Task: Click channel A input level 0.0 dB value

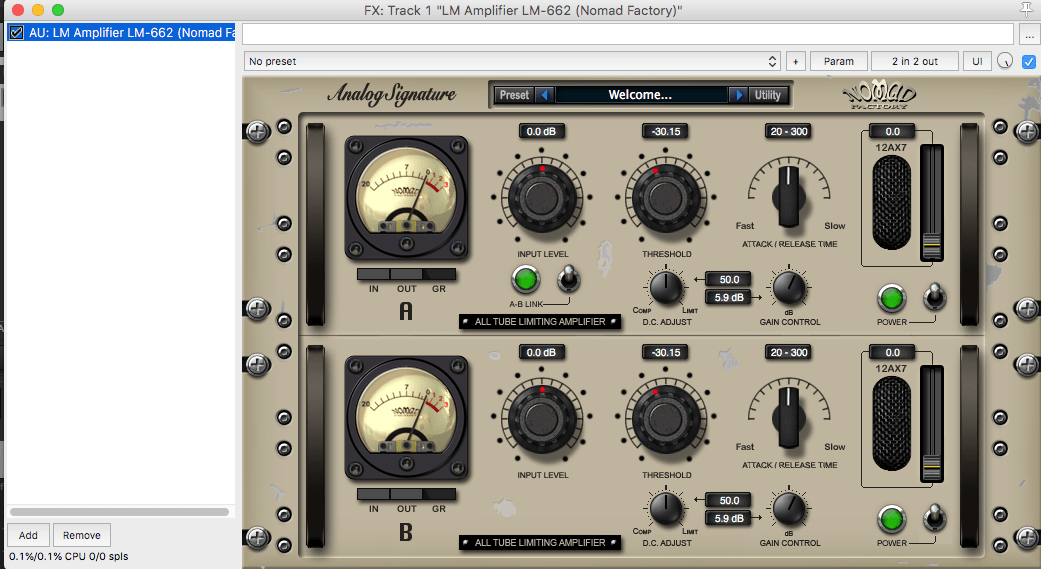Action: click(541, 131)
